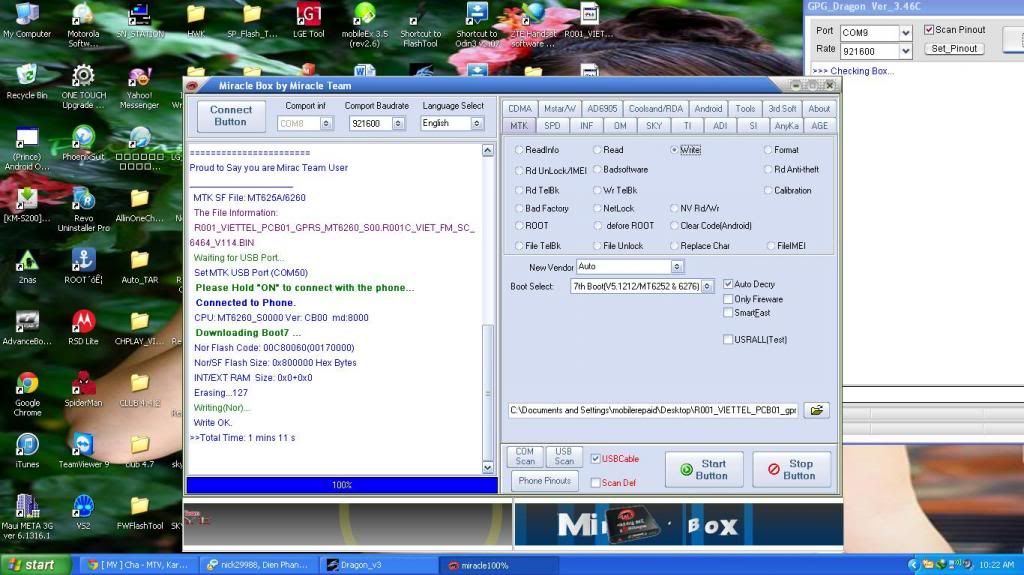Open Motorola Software desktop icon

tap(83, 25)
